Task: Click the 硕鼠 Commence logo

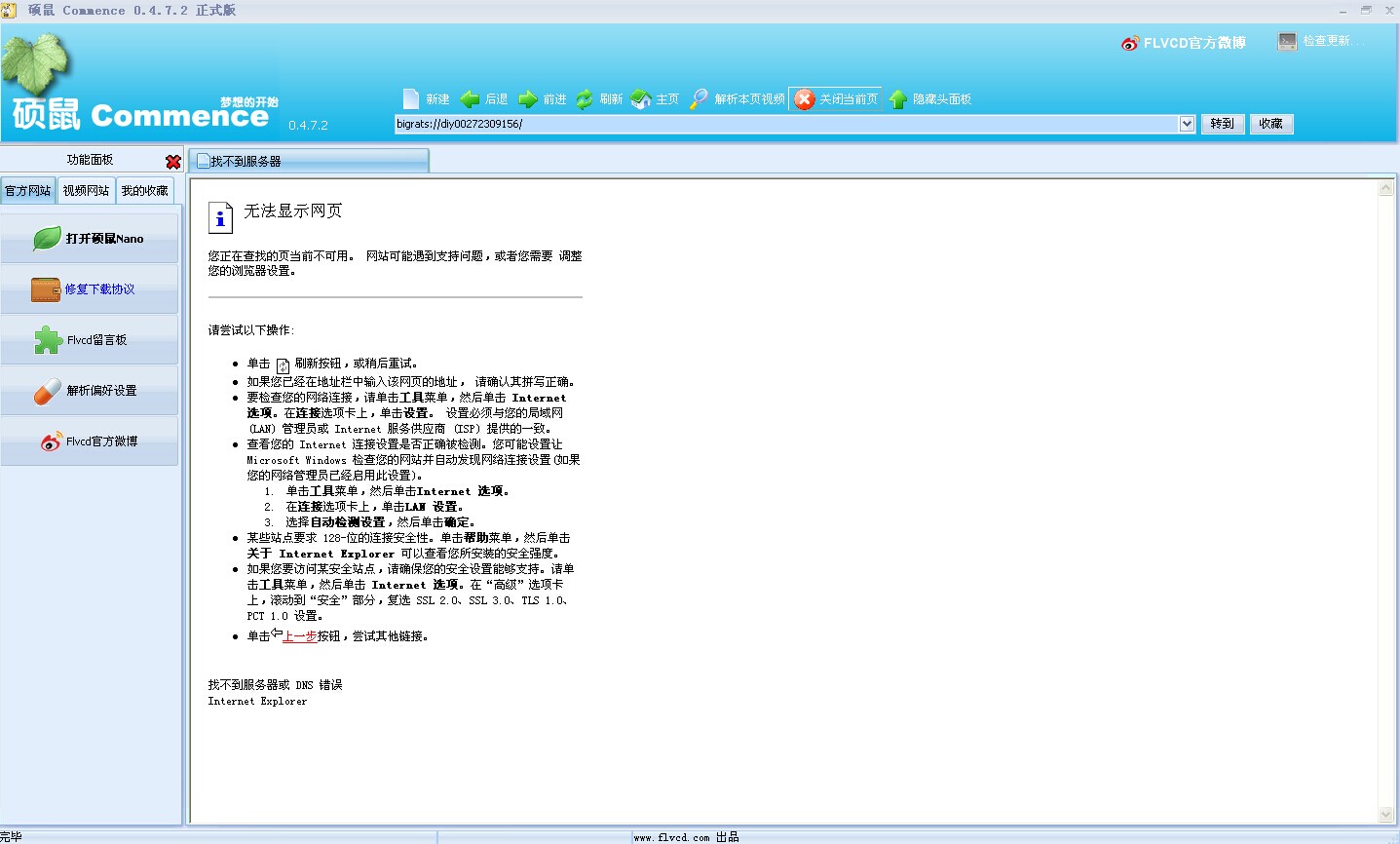Action: point(140,114)
